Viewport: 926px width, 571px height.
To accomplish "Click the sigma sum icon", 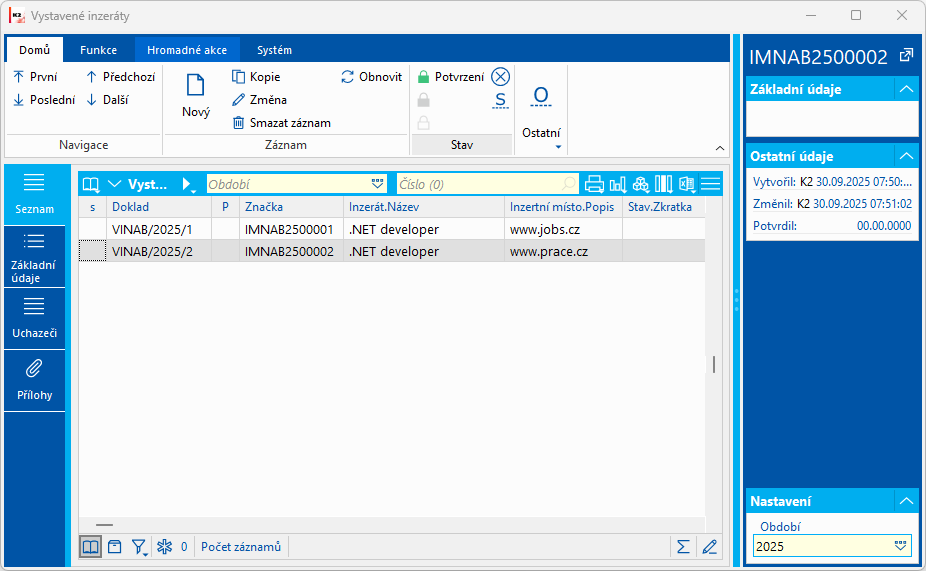I will tap(683, 547).
